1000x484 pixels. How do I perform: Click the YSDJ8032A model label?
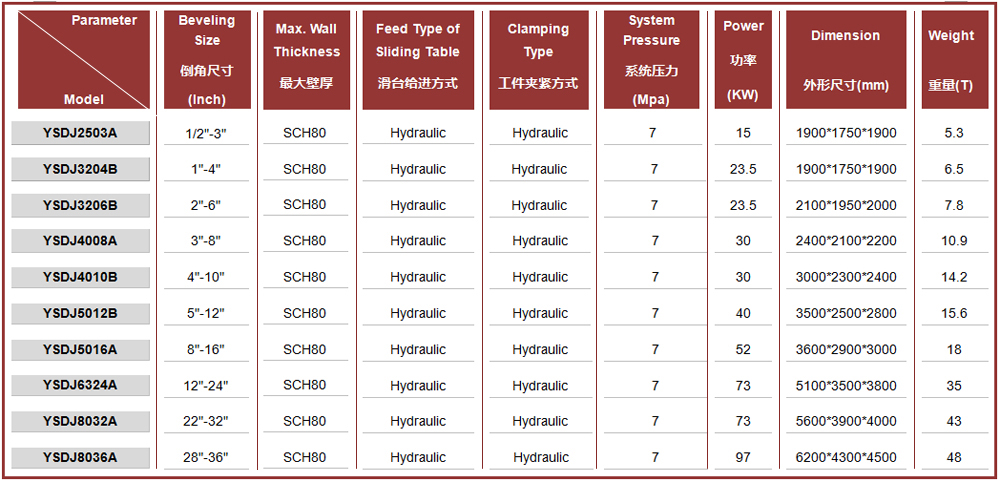click(80, 422)
